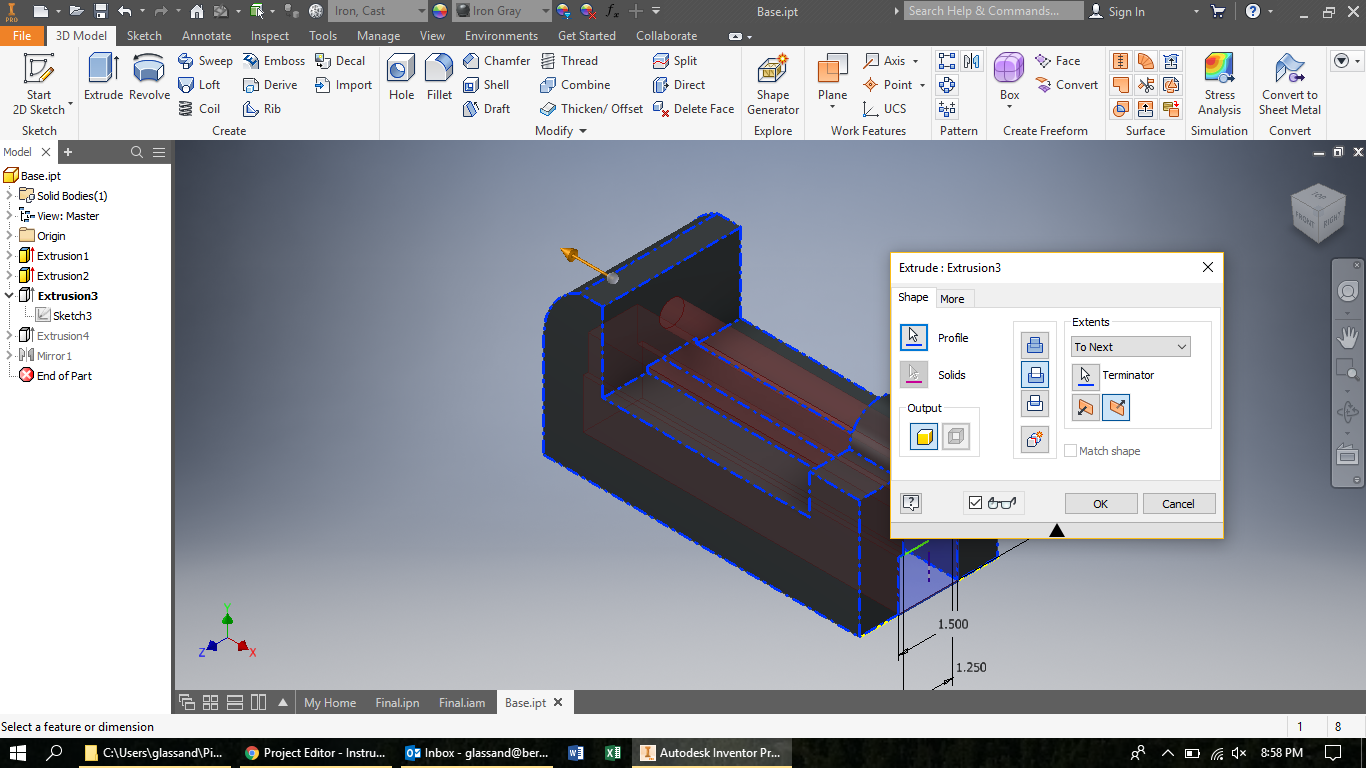The height and width of the screenshot is (768, 1366).
Task: Choose the Join operation button
Action: (x=1035, y=345)
